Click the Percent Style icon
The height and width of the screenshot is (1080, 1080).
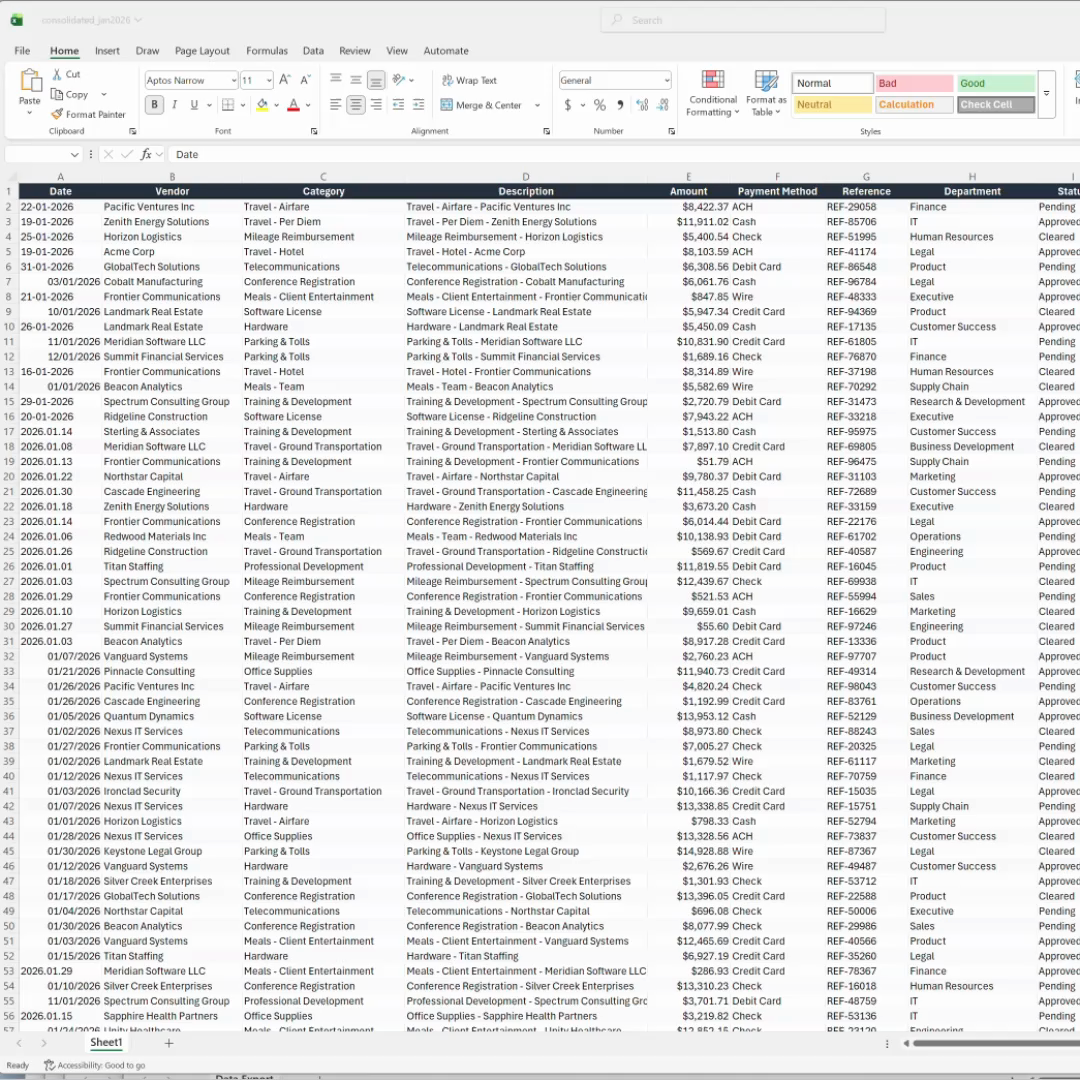point(599,105)
